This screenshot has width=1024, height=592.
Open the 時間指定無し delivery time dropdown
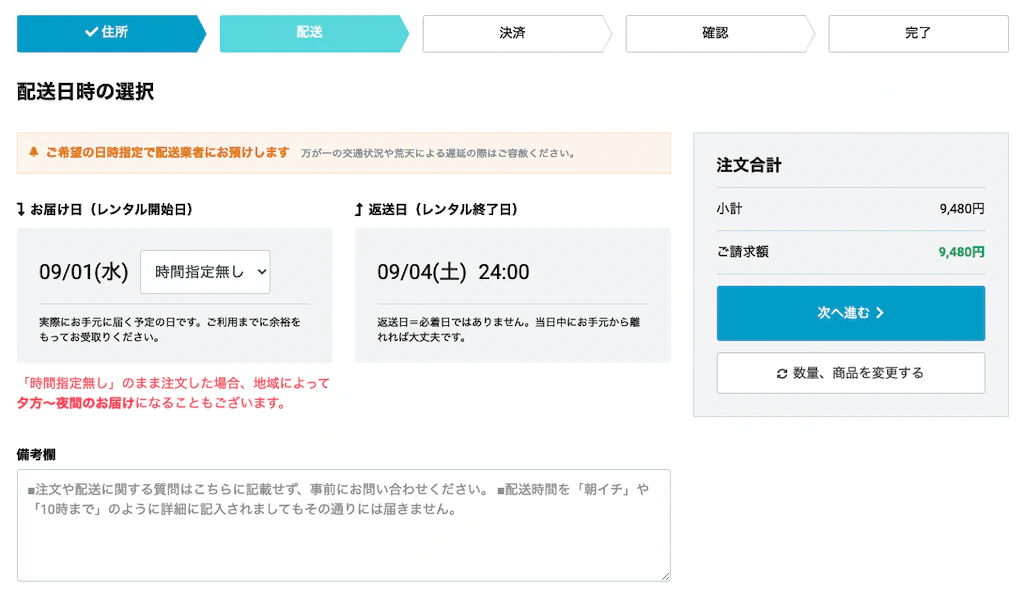(205, 272)
